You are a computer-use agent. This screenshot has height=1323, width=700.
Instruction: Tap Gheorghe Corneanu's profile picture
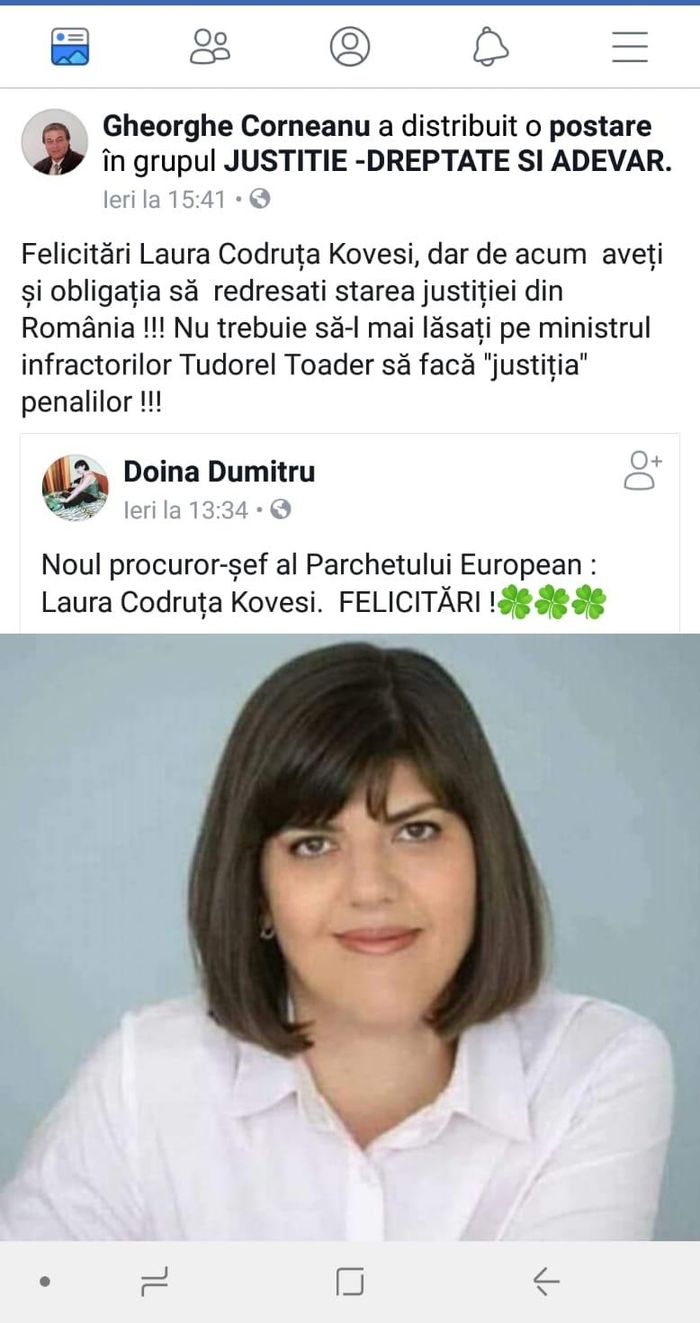pos(54,142)
